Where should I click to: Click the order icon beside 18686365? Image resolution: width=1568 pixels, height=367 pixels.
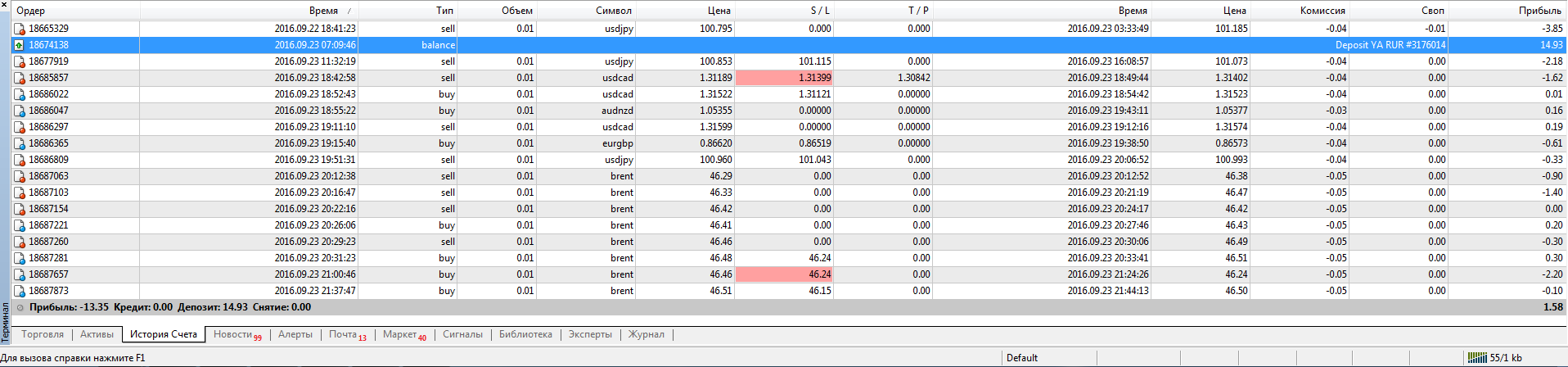click(19, 143)
